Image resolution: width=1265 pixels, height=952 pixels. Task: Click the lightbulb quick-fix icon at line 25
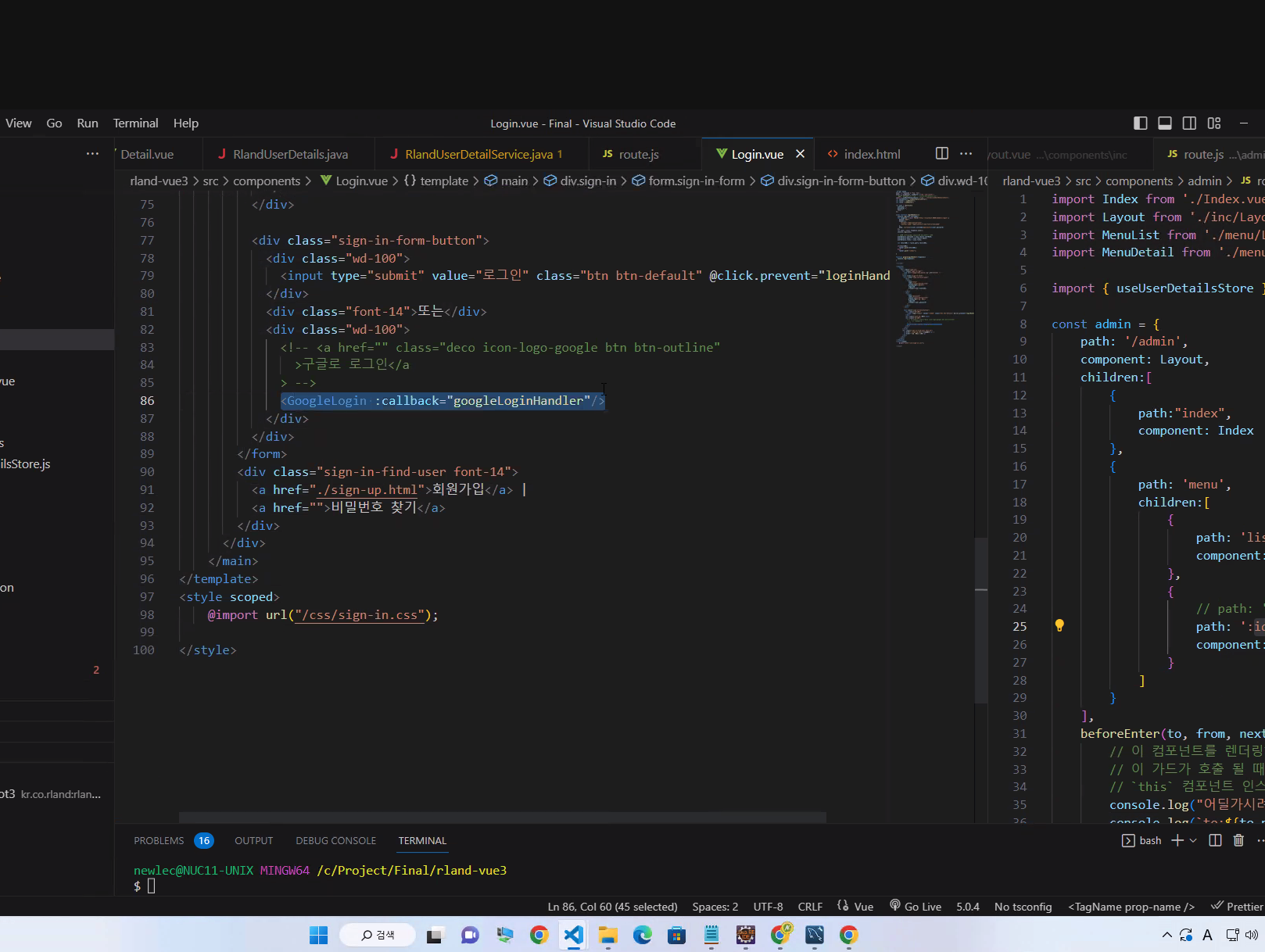click(1059, 625)
